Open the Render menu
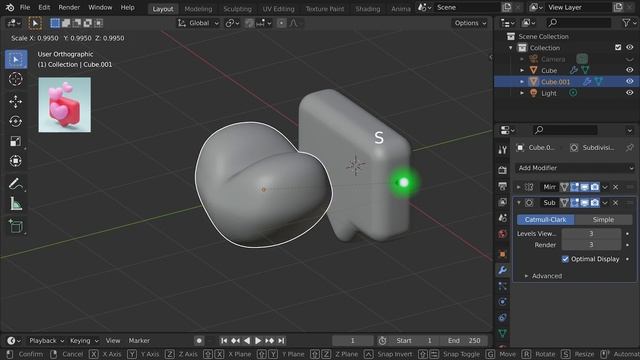The image size is (640, 360). click(69, 7)
